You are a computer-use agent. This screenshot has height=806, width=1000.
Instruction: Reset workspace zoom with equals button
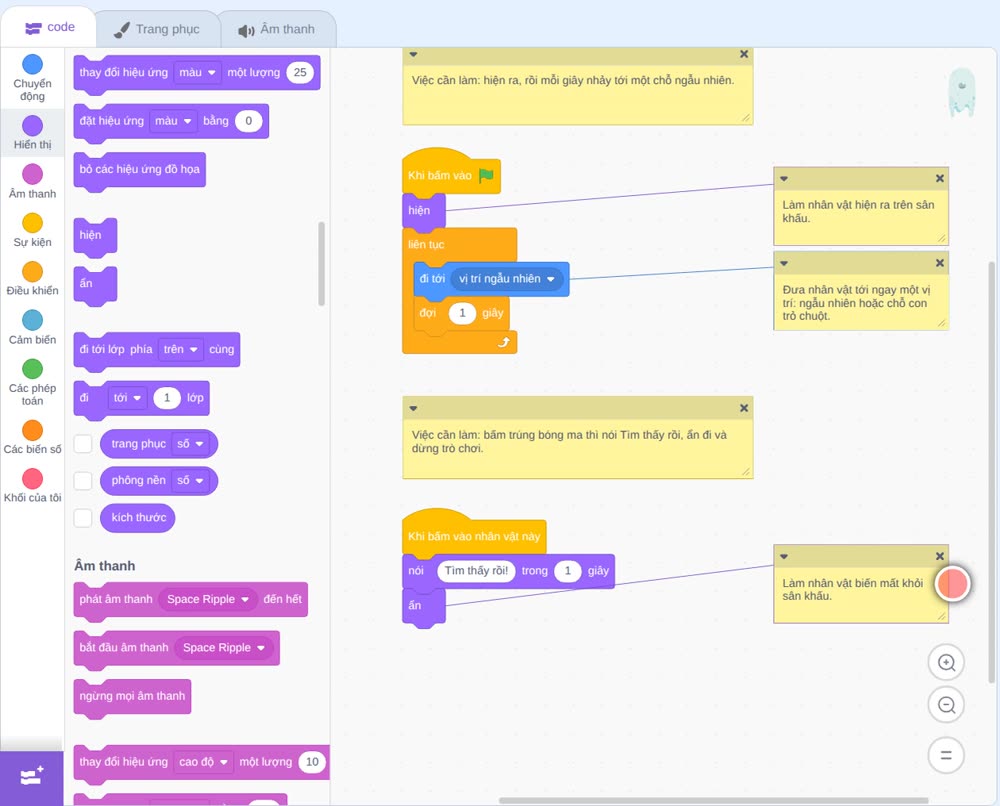point(946,756)
